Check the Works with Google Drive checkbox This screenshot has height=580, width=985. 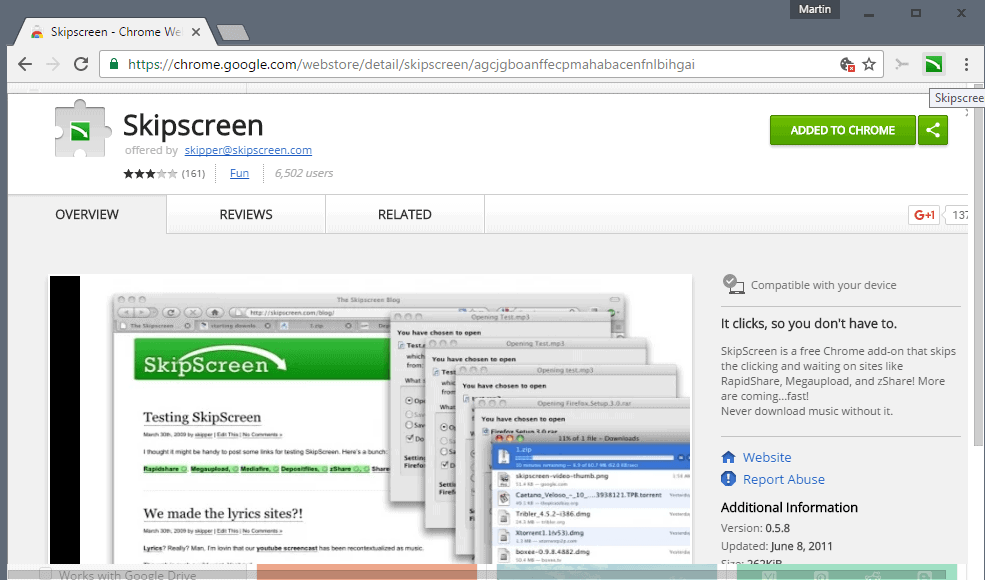coord(45,574)
